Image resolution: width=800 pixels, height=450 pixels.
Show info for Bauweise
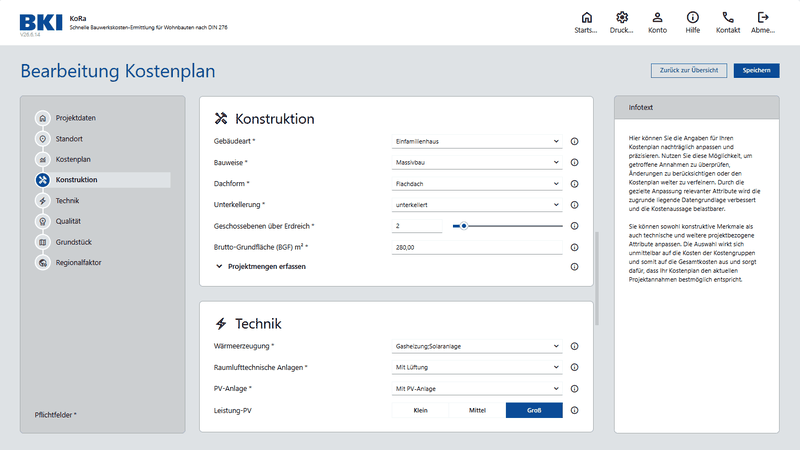coord(574,162)
